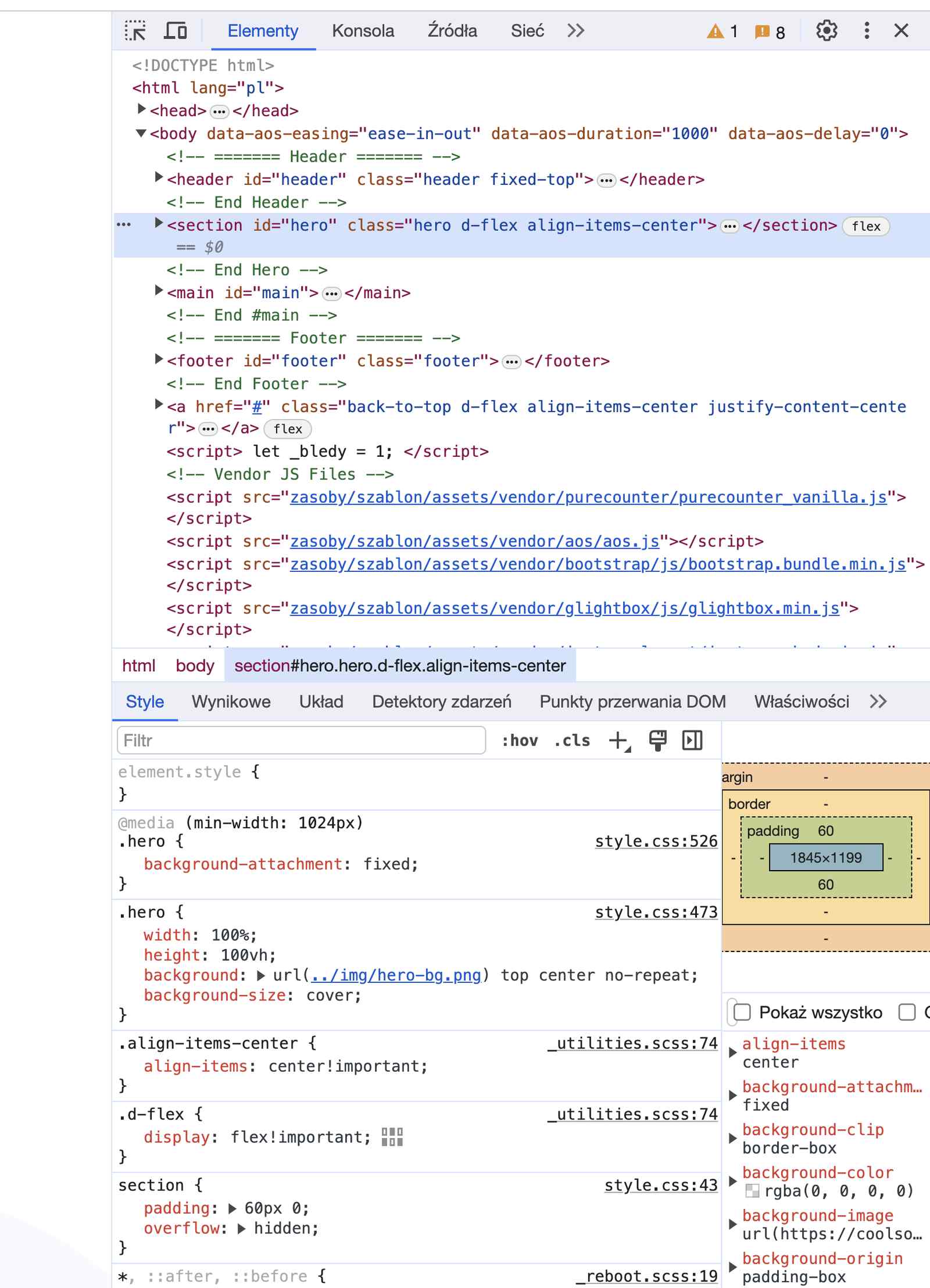Switch to the Wynikowe subtab
930x1288 pixels.
[x=231, y=702]
